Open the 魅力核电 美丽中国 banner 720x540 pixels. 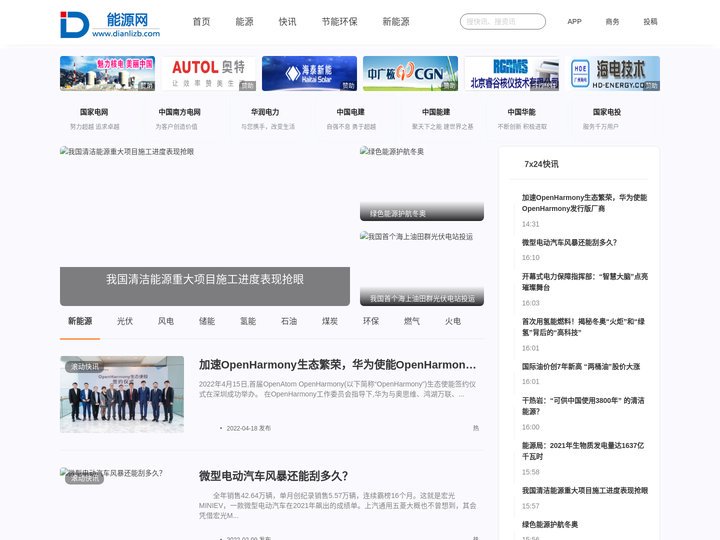click(x=107, y=73)
